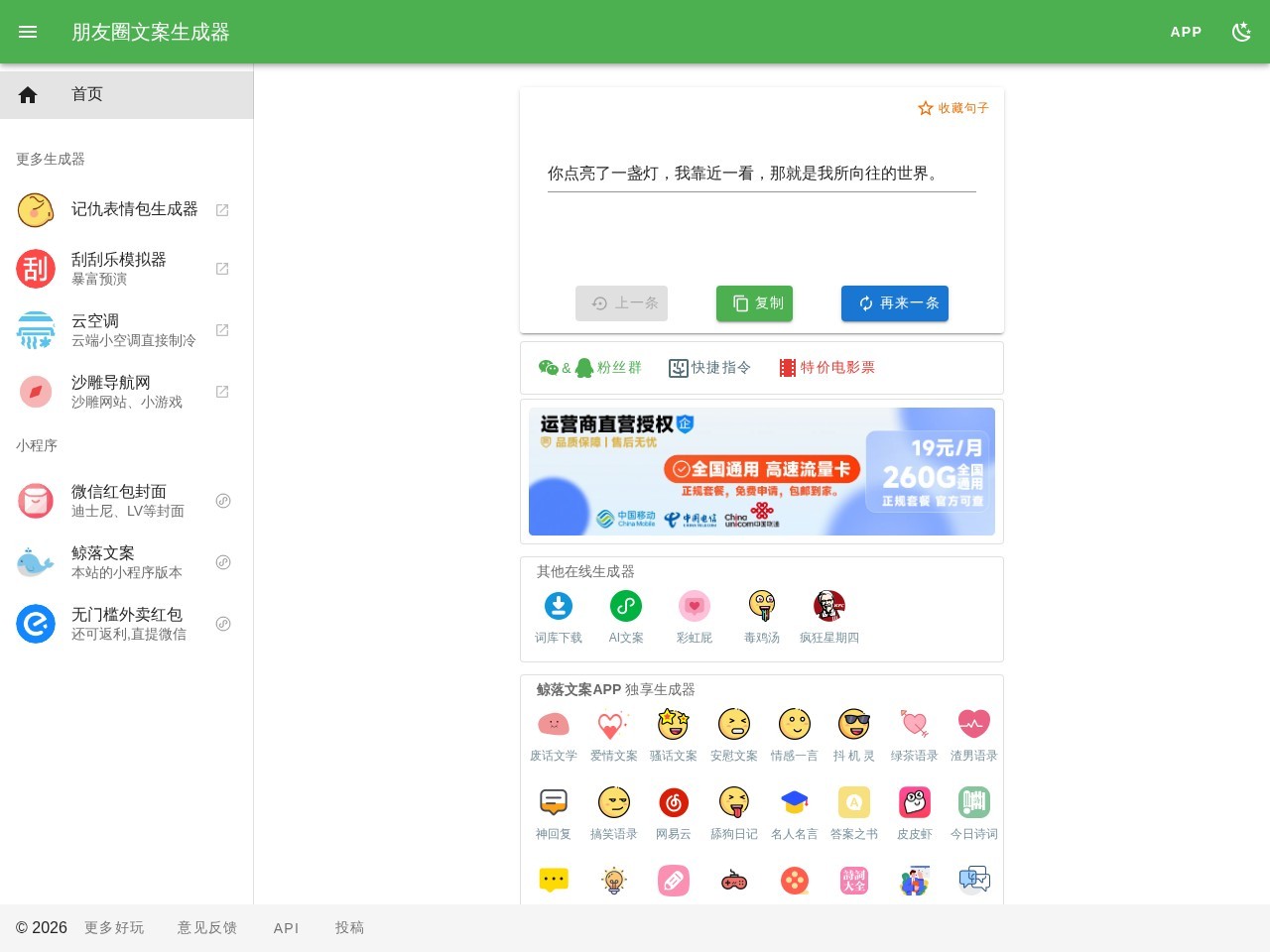Open 搞笑语录 generator
Screen dimensions: 1270x952
pyautogui.click(x=614, y=814)
